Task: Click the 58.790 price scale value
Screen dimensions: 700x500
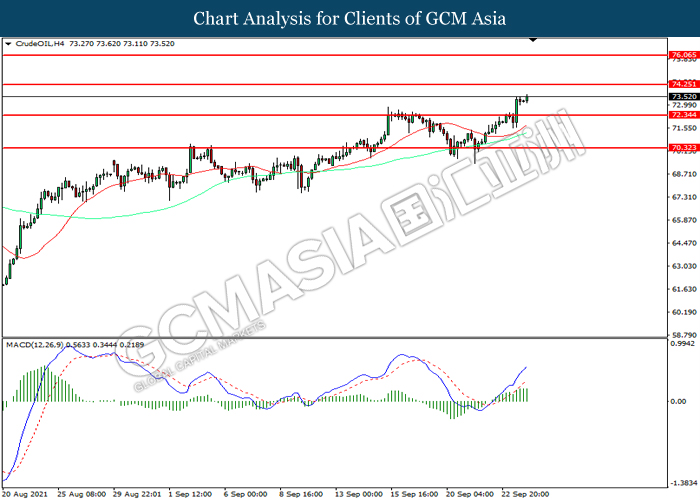Action: (x=683, y=336)
